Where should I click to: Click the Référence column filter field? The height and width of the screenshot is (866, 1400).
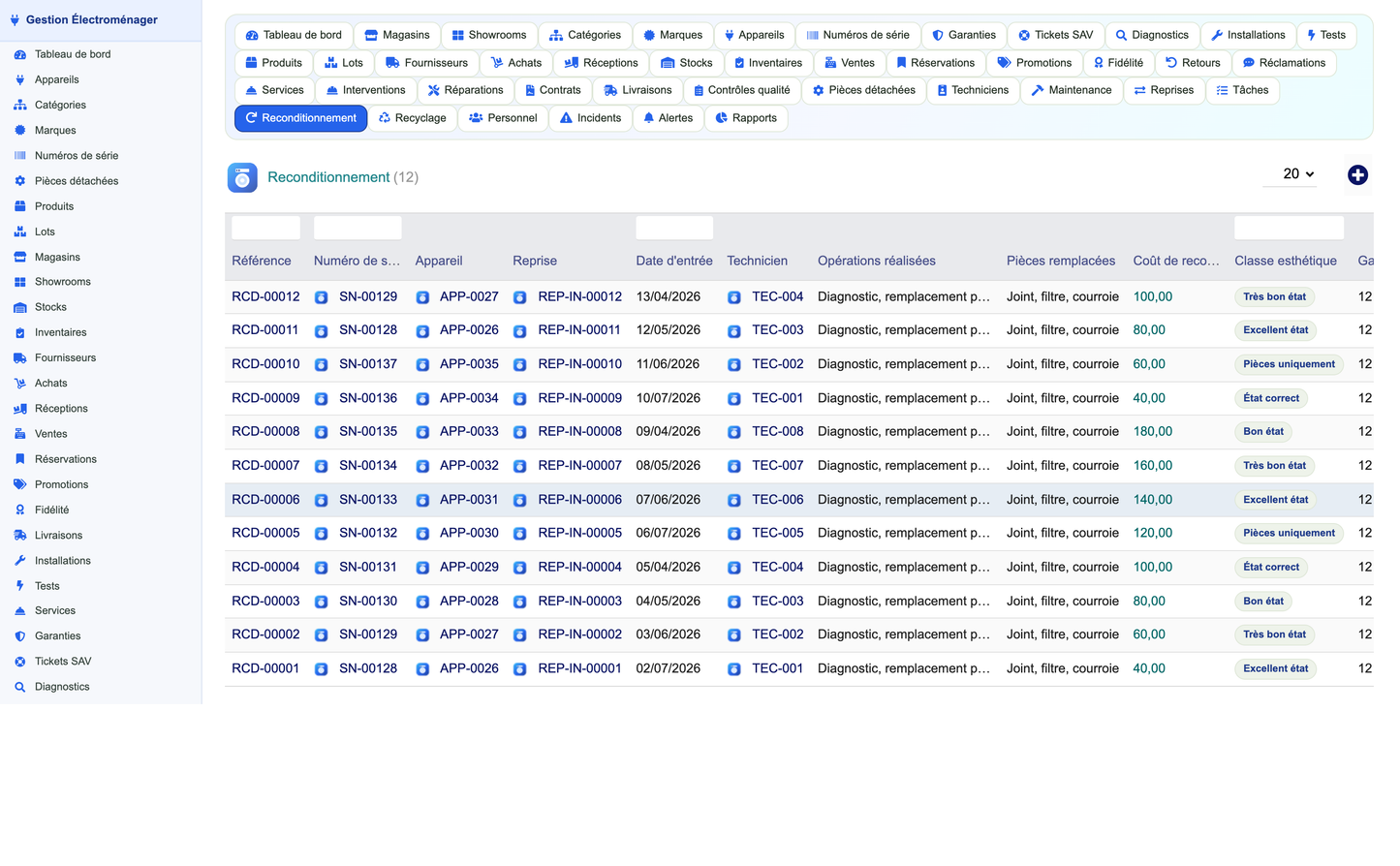click(265, 228)
